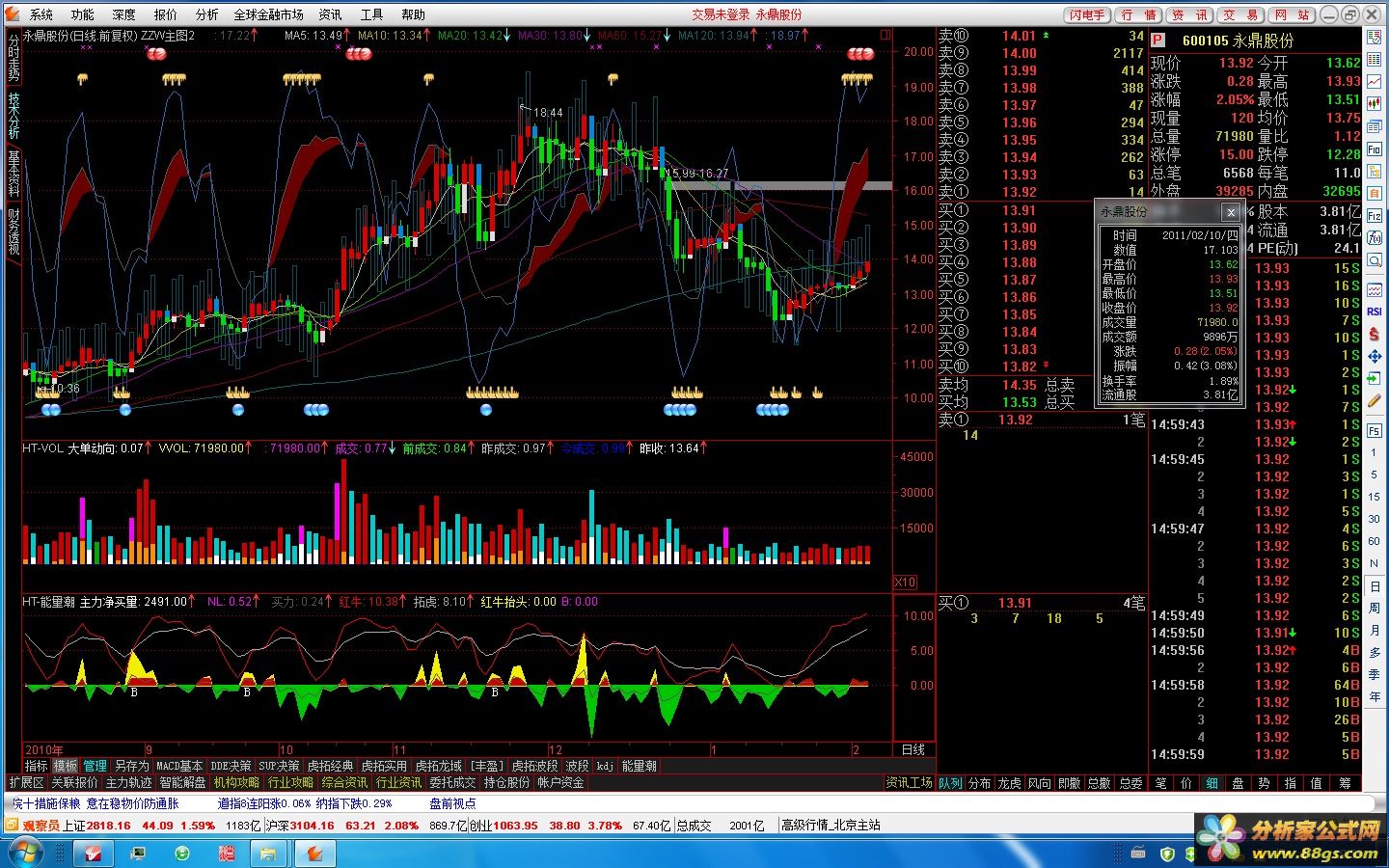This screenshot has height=868, width=1389.
Task: Switch to the 模板 tab
Action: pos(66,766)
